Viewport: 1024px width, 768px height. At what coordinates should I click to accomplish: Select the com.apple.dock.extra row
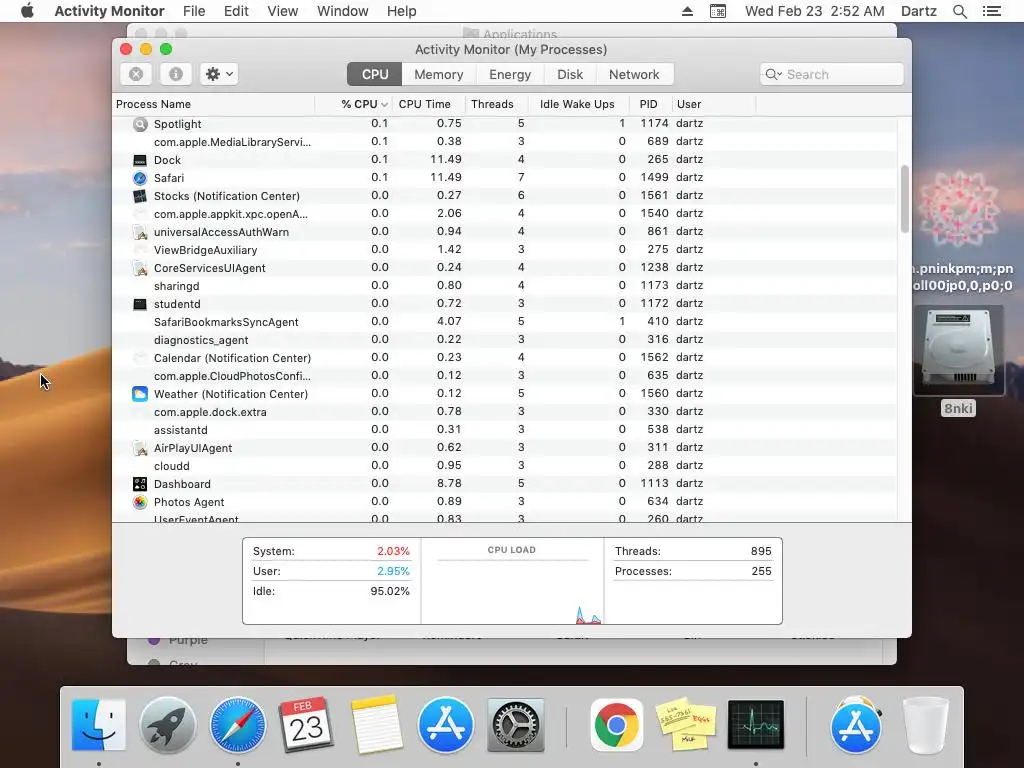point(504,411)
